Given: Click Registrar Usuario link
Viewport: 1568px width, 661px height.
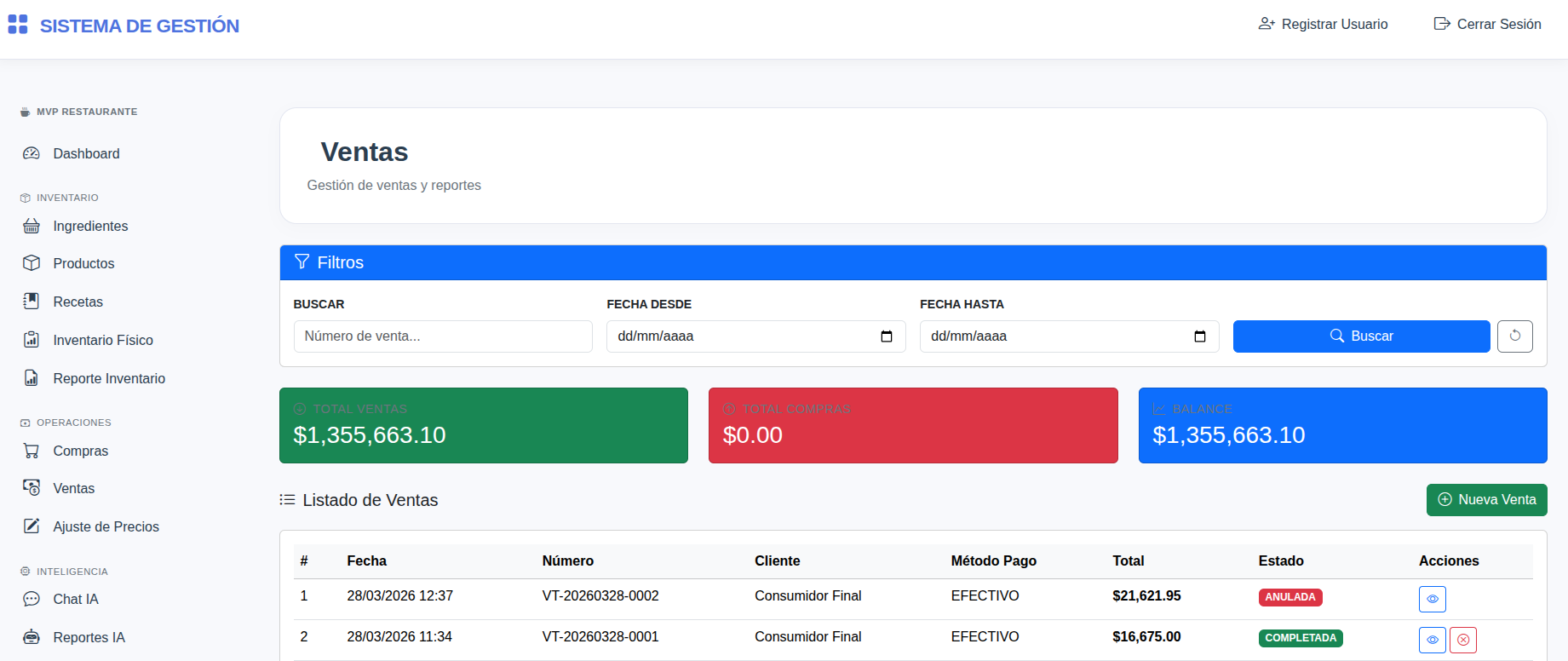Looking at the screenshot, I should [1323, 25].
